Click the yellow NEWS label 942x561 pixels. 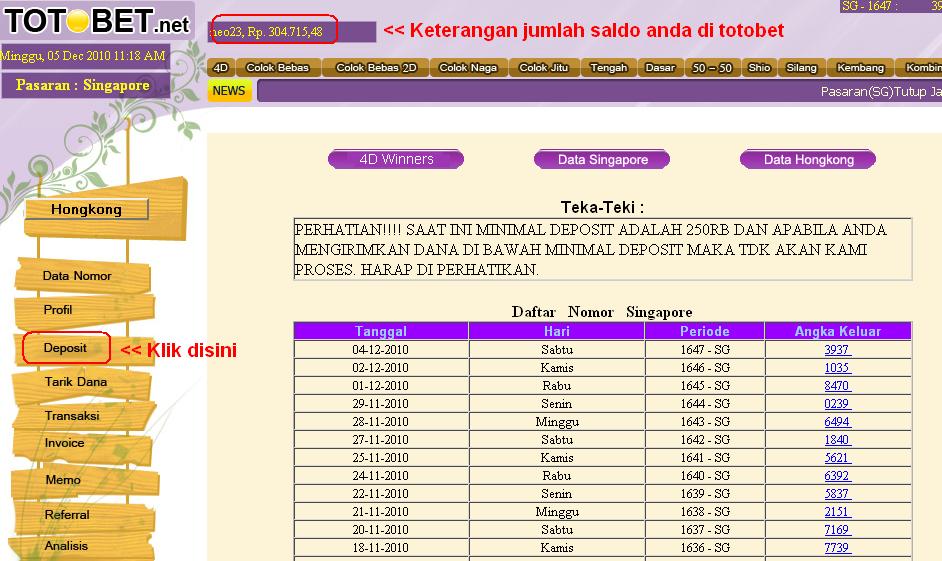pyautogui.click(x=229, y=91)
